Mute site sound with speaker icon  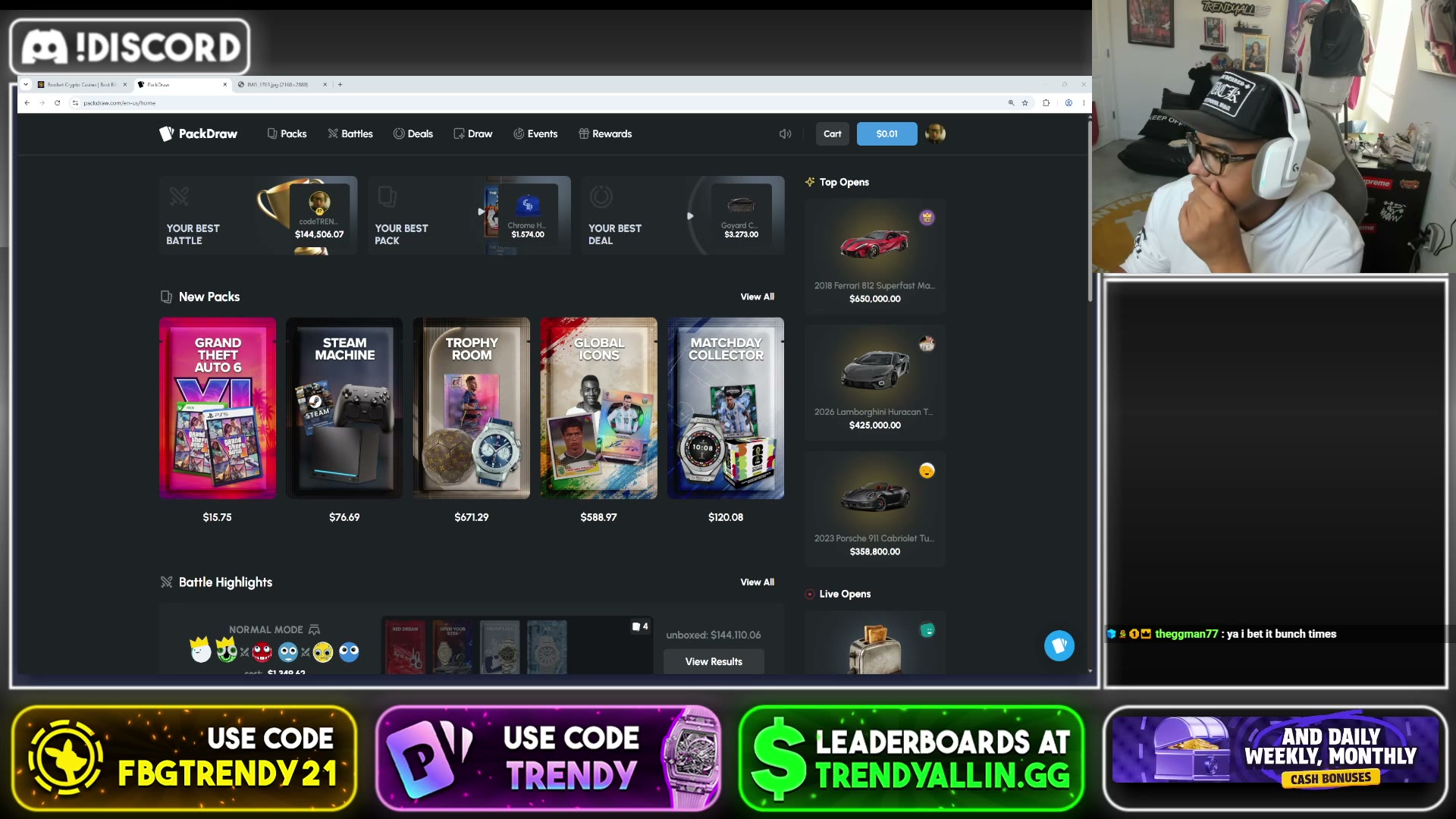pos(785,133)
